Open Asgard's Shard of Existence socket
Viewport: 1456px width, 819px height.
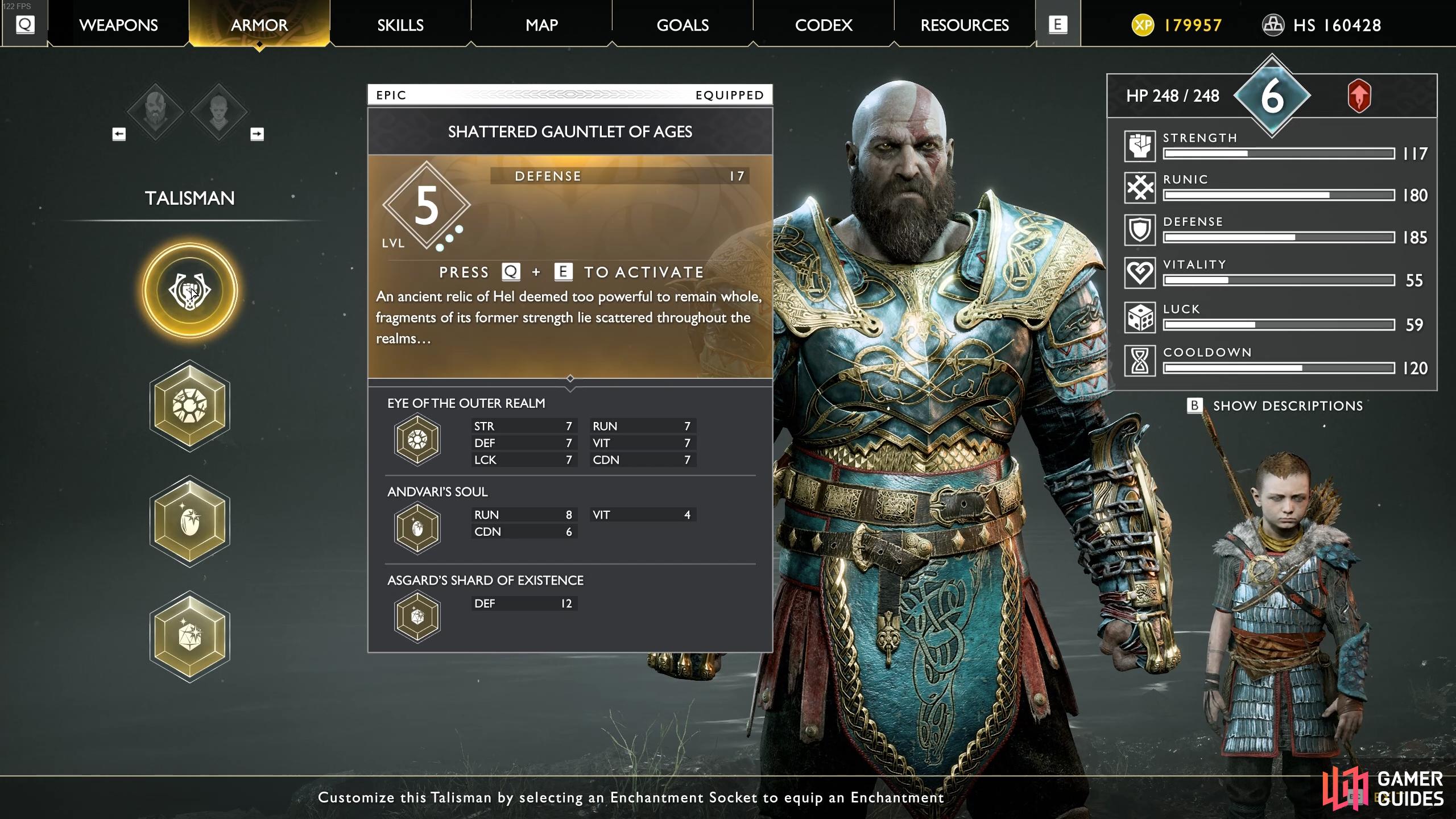(190, 636)
